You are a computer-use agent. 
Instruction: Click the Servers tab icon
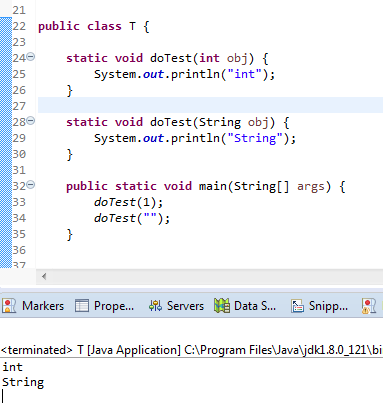[155, 306]
